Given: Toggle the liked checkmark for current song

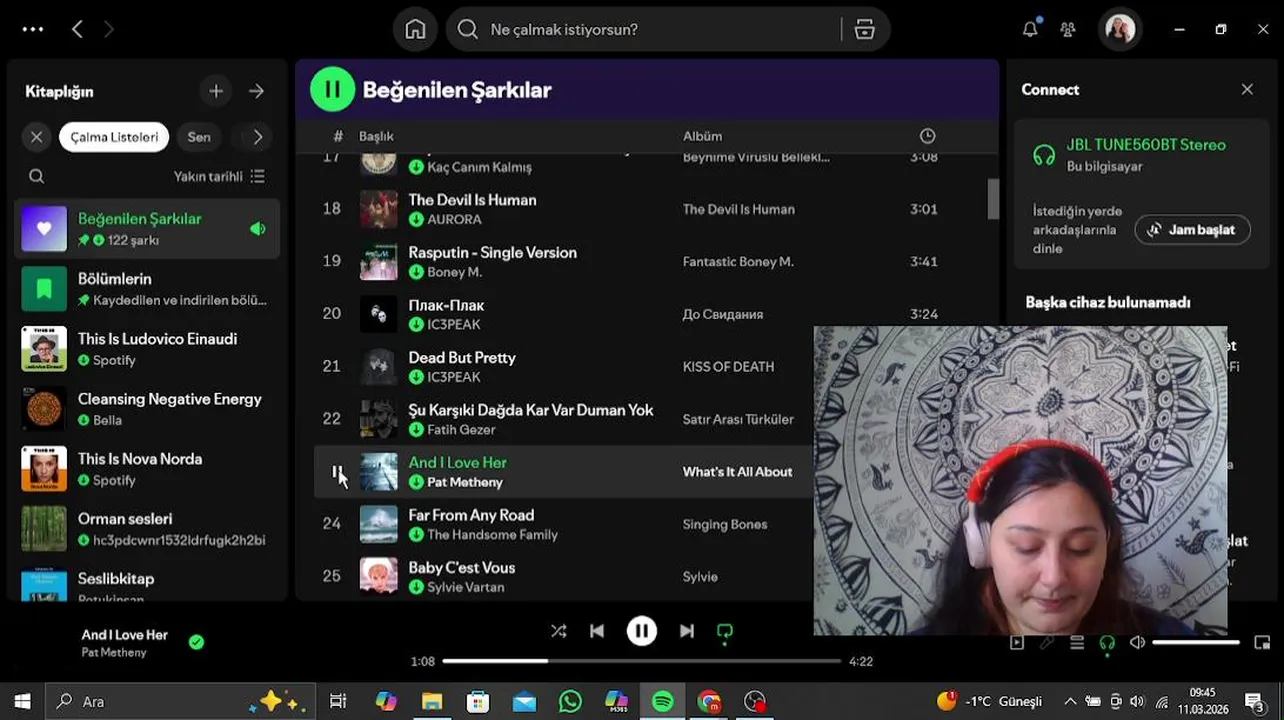Looking at the screenshot, I should point(197,642).
